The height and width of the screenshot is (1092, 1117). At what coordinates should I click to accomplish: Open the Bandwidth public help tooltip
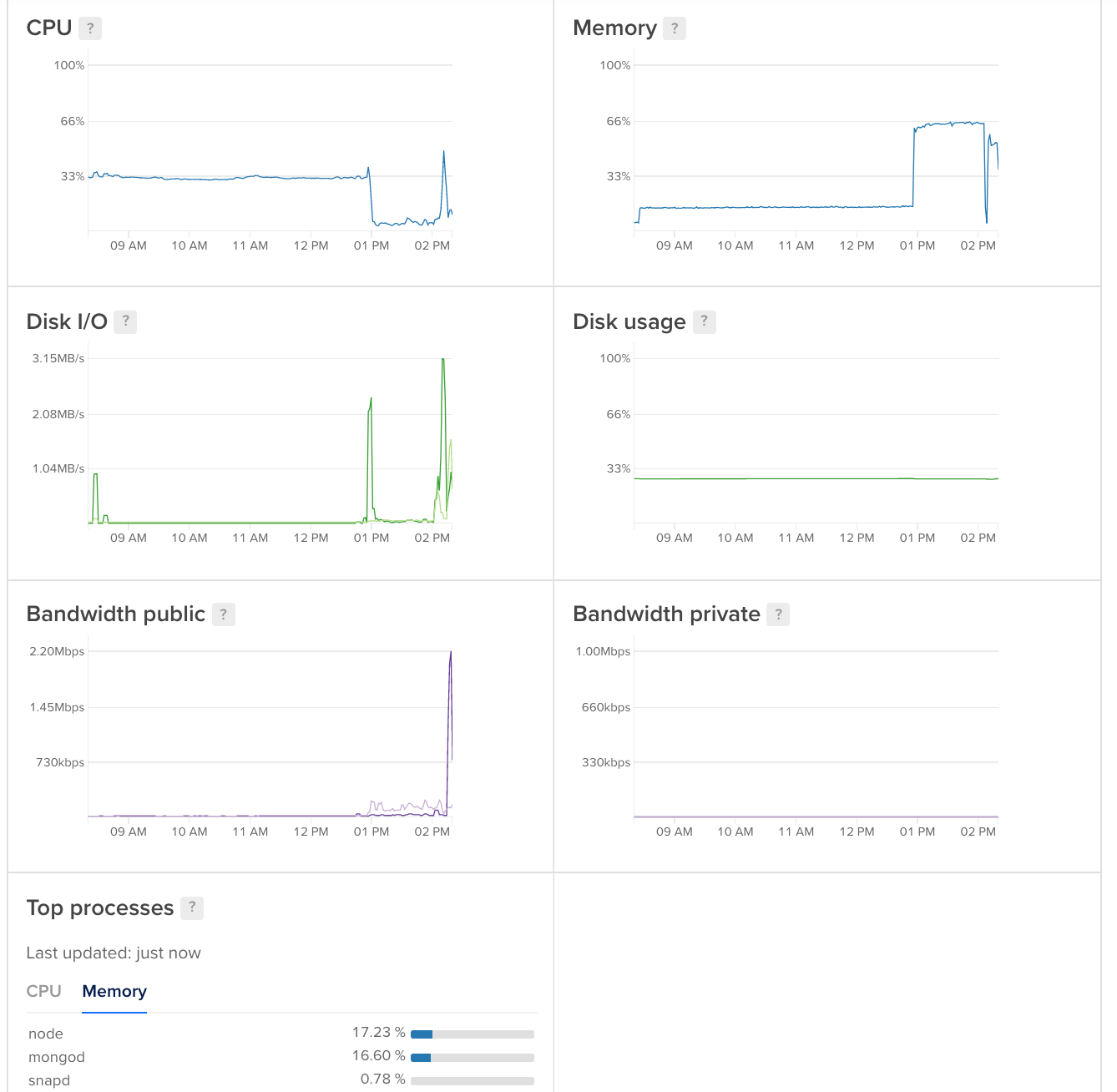(x=223, y=614)
